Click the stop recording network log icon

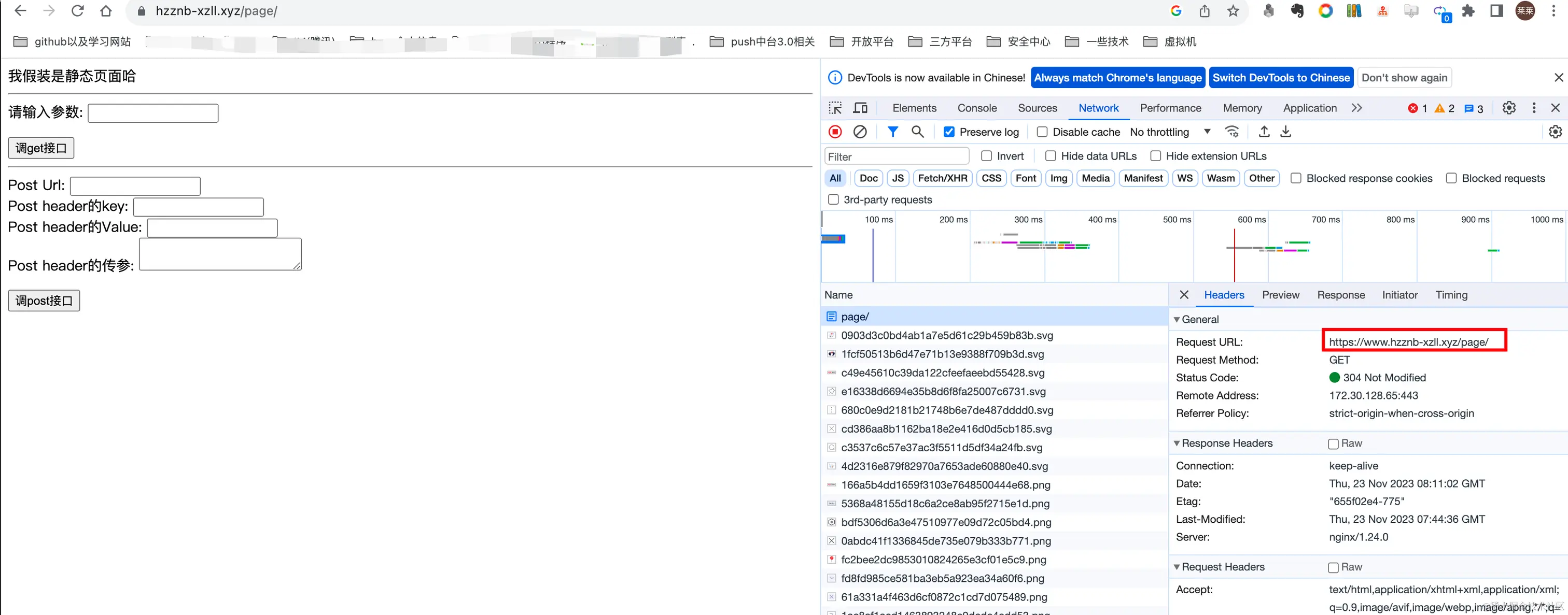835,132
